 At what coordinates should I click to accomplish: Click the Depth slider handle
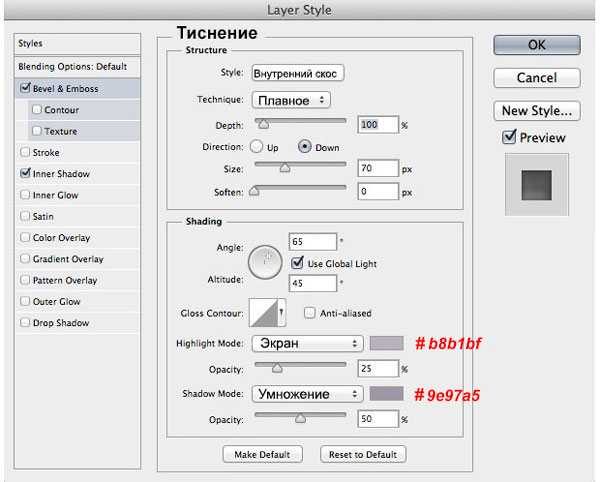click(x=263, y=124)
